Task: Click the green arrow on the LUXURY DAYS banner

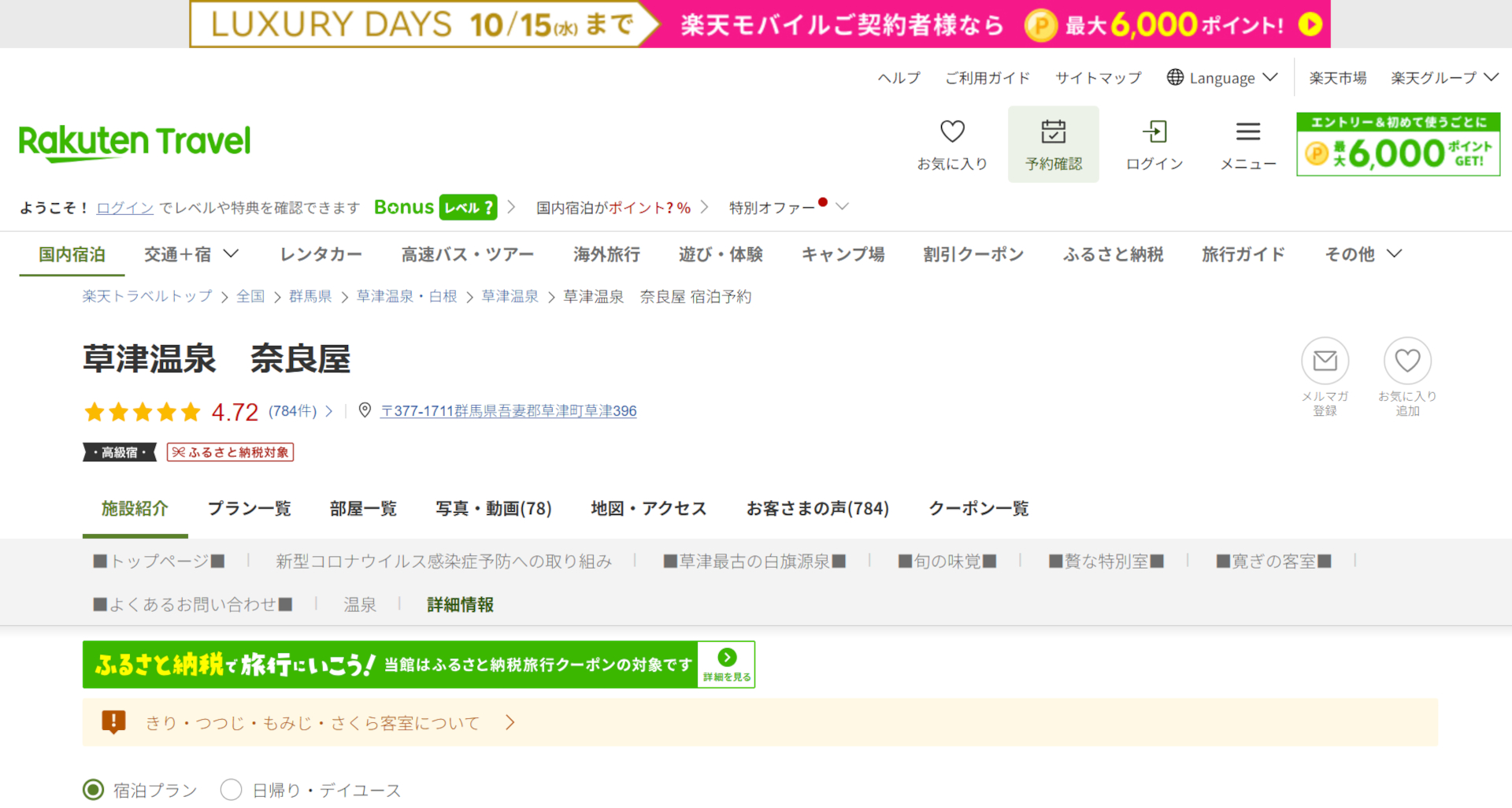Action: pos(1310,24)
